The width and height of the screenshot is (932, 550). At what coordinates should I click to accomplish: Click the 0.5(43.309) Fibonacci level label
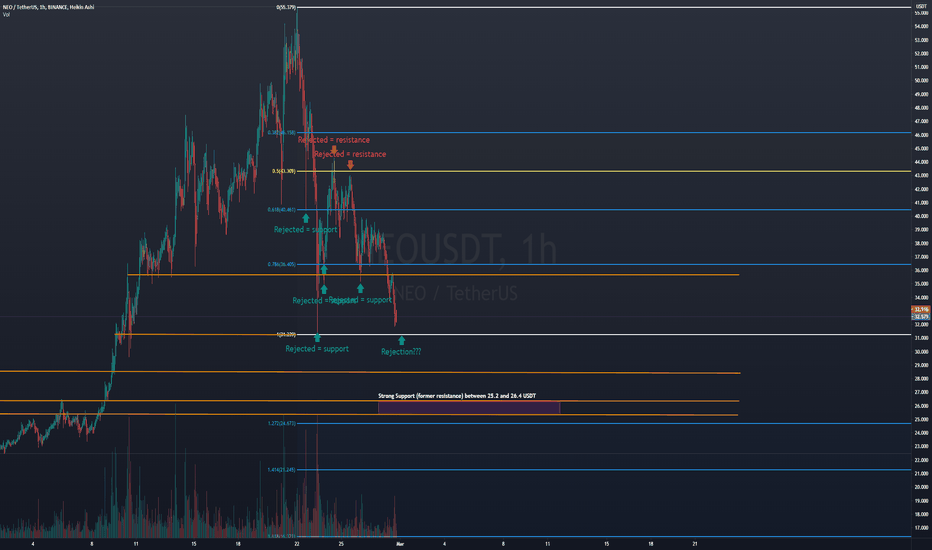[284, 171]
